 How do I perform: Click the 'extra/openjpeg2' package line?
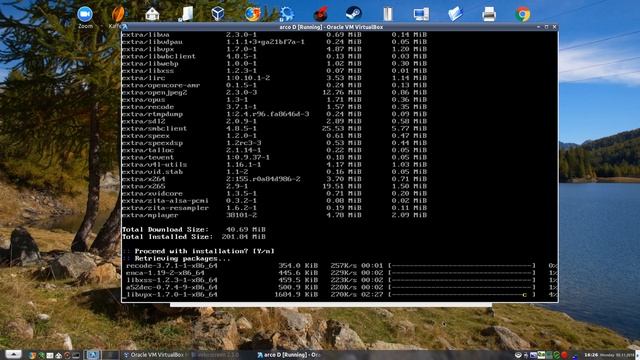point(274,92)
